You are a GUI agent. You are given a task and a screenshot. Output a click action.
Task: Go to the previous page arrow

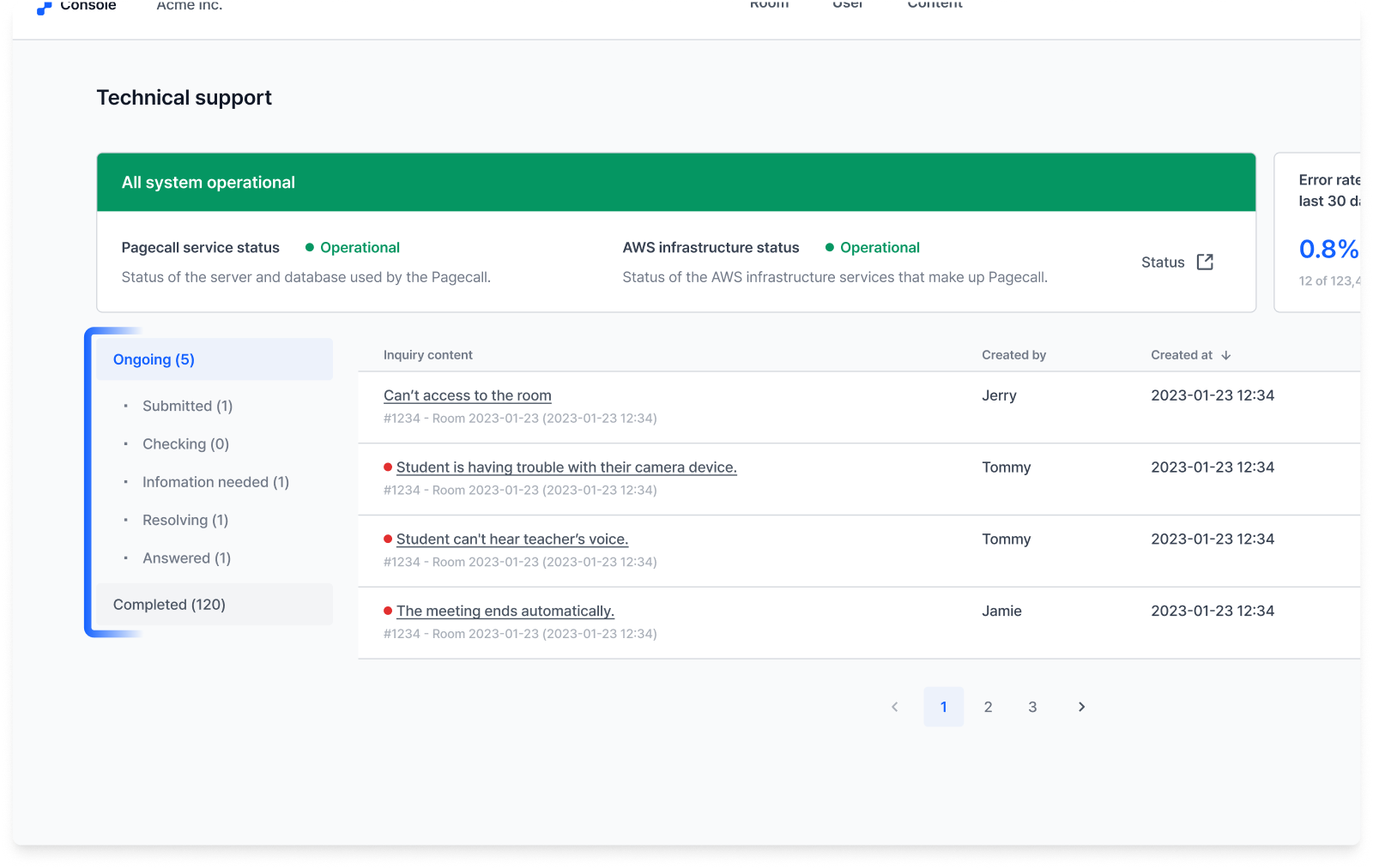[895, 707]
